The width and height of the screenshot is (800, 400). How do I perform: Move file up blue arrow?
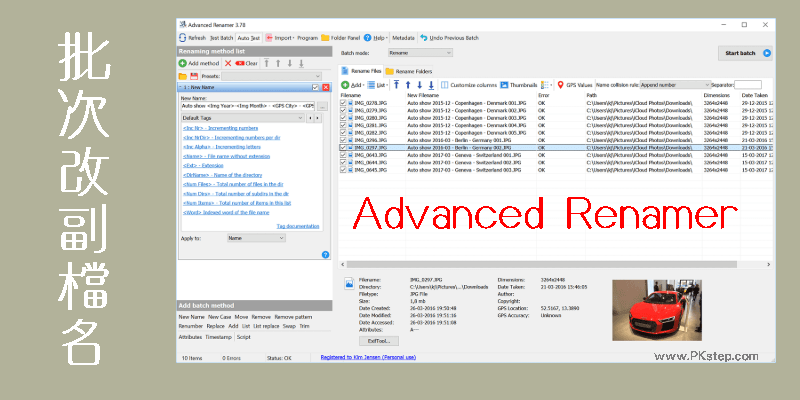(x=408, y=85)
